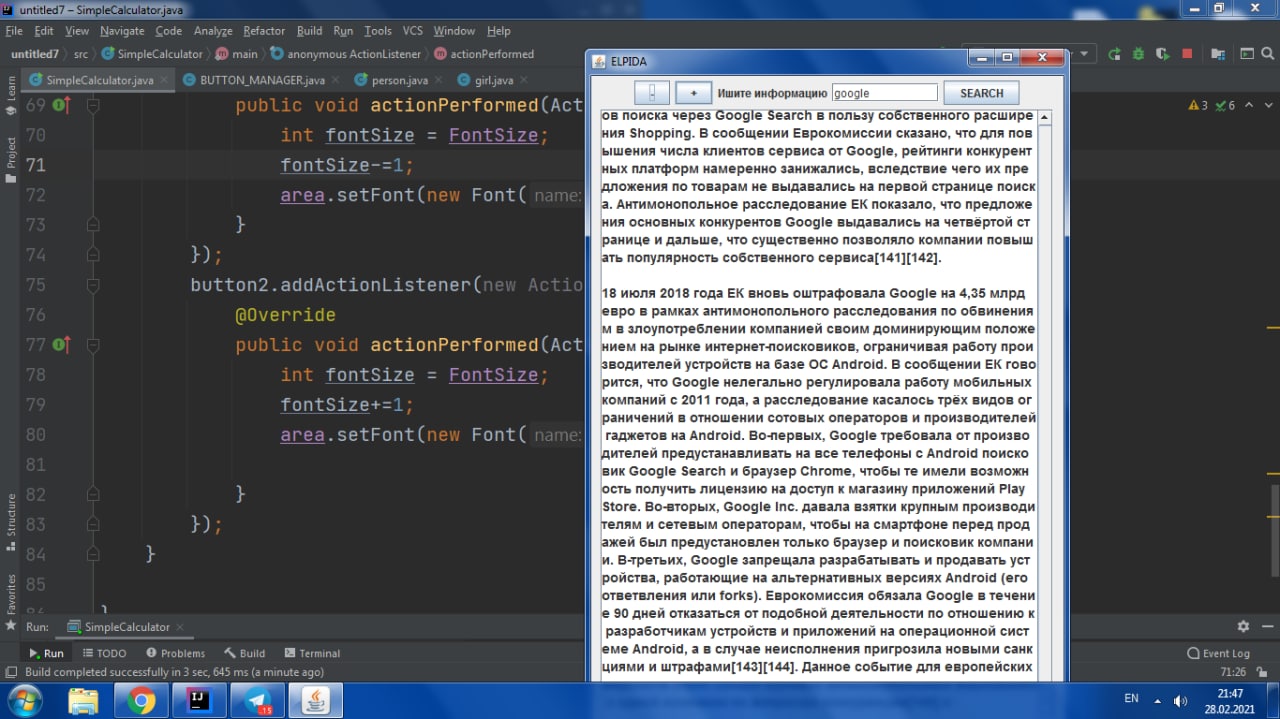The height and width of the screenshot is (719, 1280).
Task: Close the SimpleCalculator.java editor tab
Action: click(x=166, y=80)
